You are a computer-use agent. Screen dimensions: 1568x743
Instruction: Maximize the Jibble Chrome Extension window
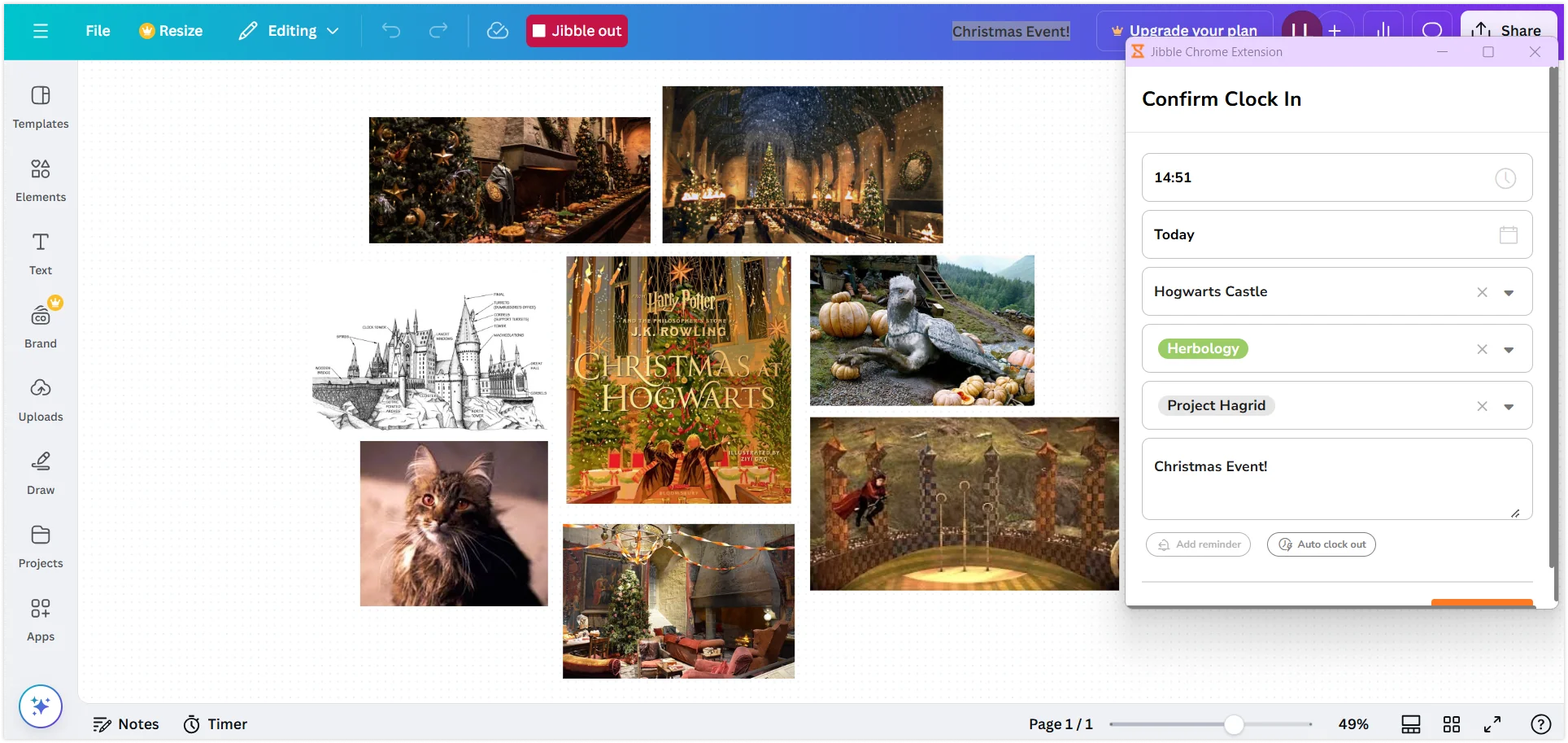click(x=1488, y=52)
